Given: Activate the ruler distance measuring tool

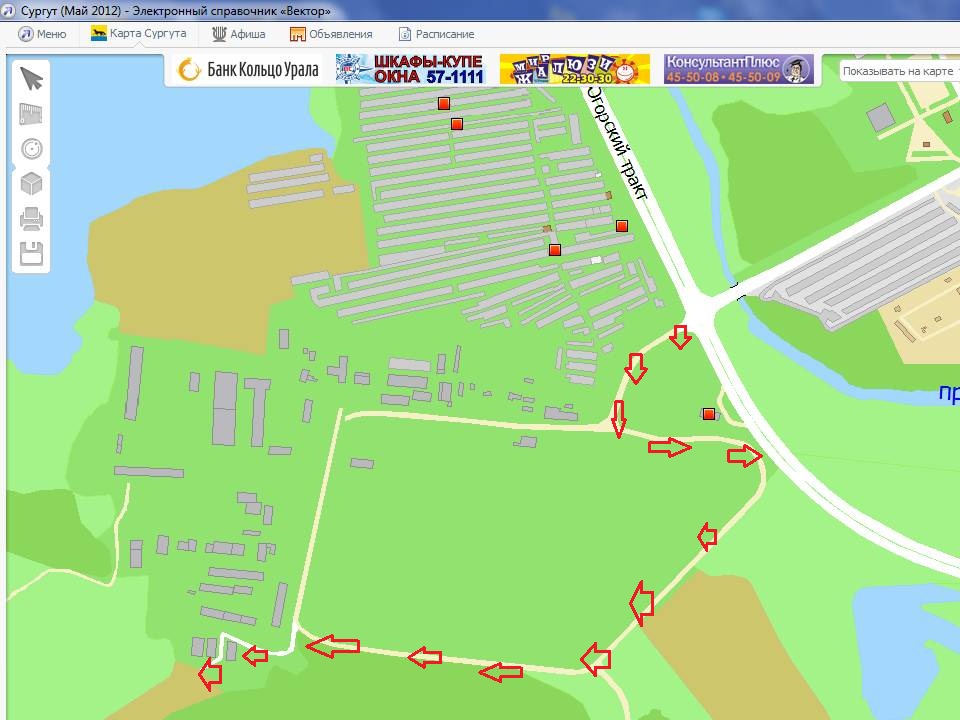Looking at the screenshot, I should (31, 114).
